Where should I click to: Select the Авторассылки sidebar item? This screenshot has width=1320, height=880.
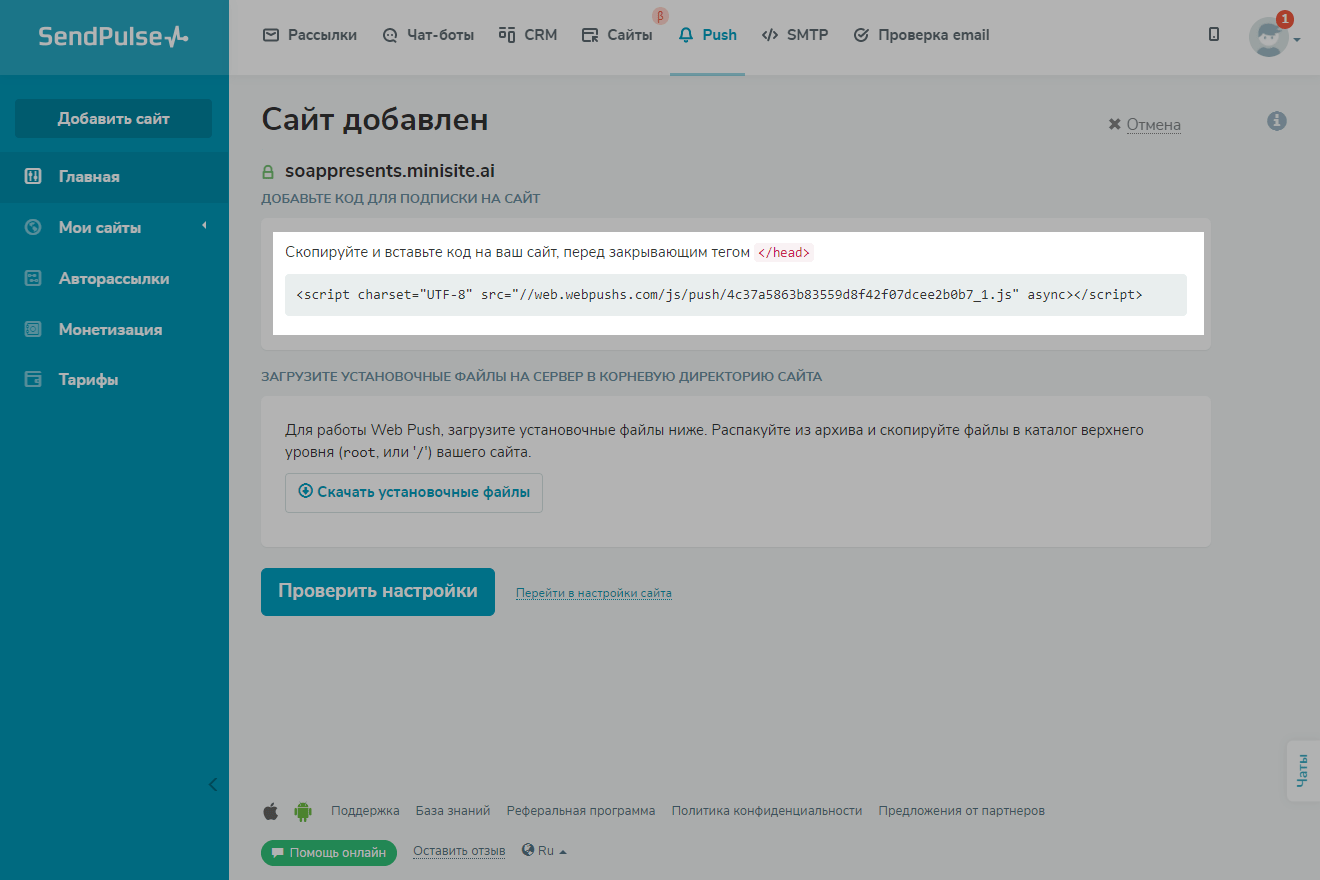pos(114,279)
